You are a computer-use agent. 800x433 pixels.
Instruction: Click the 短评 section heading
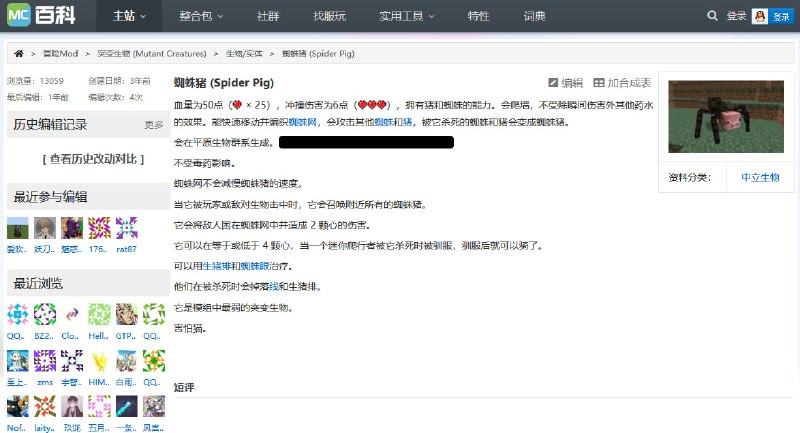184,387
